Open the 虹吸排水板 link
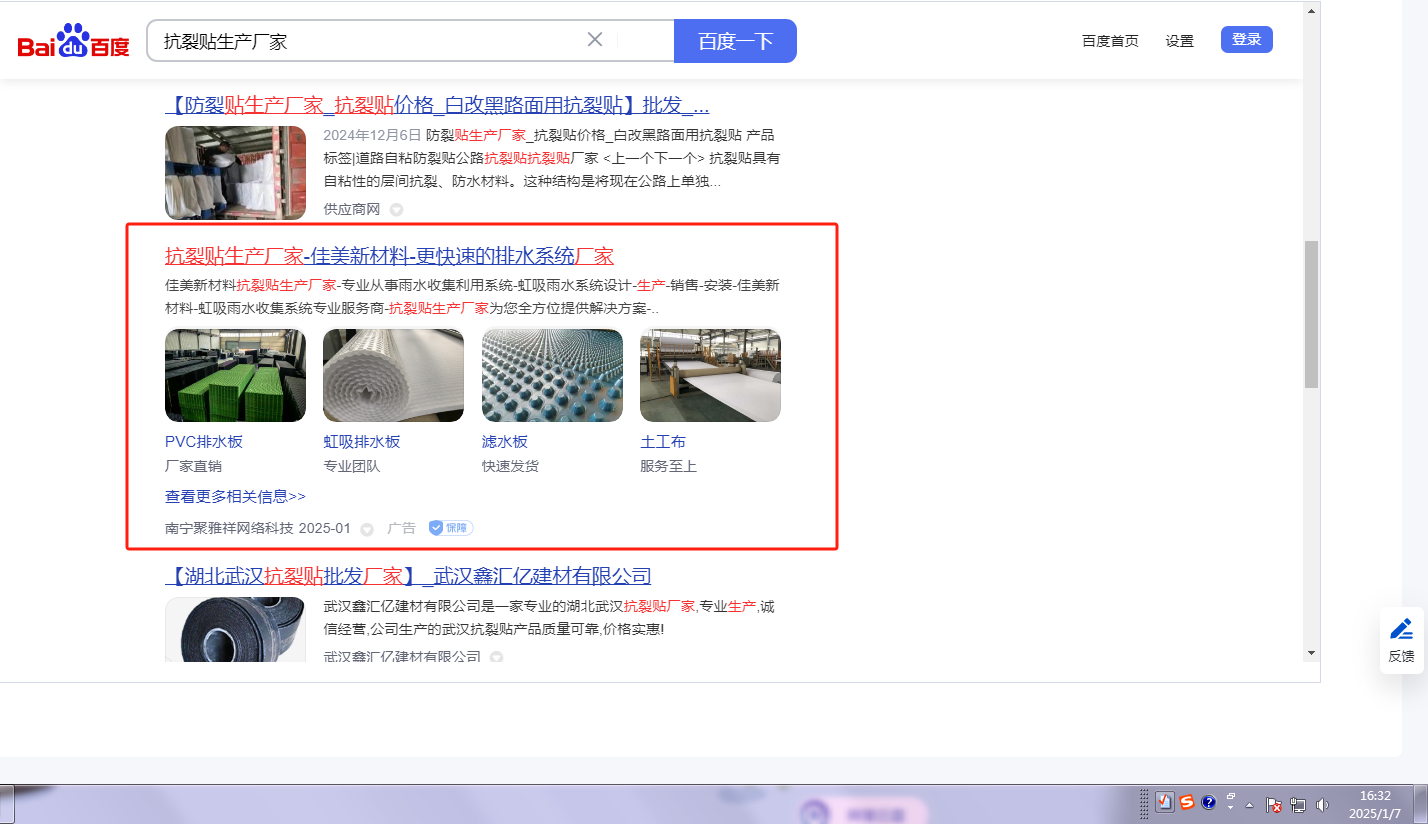The width and height of the screenshot is (1428, 824). [x=361, y=442]
